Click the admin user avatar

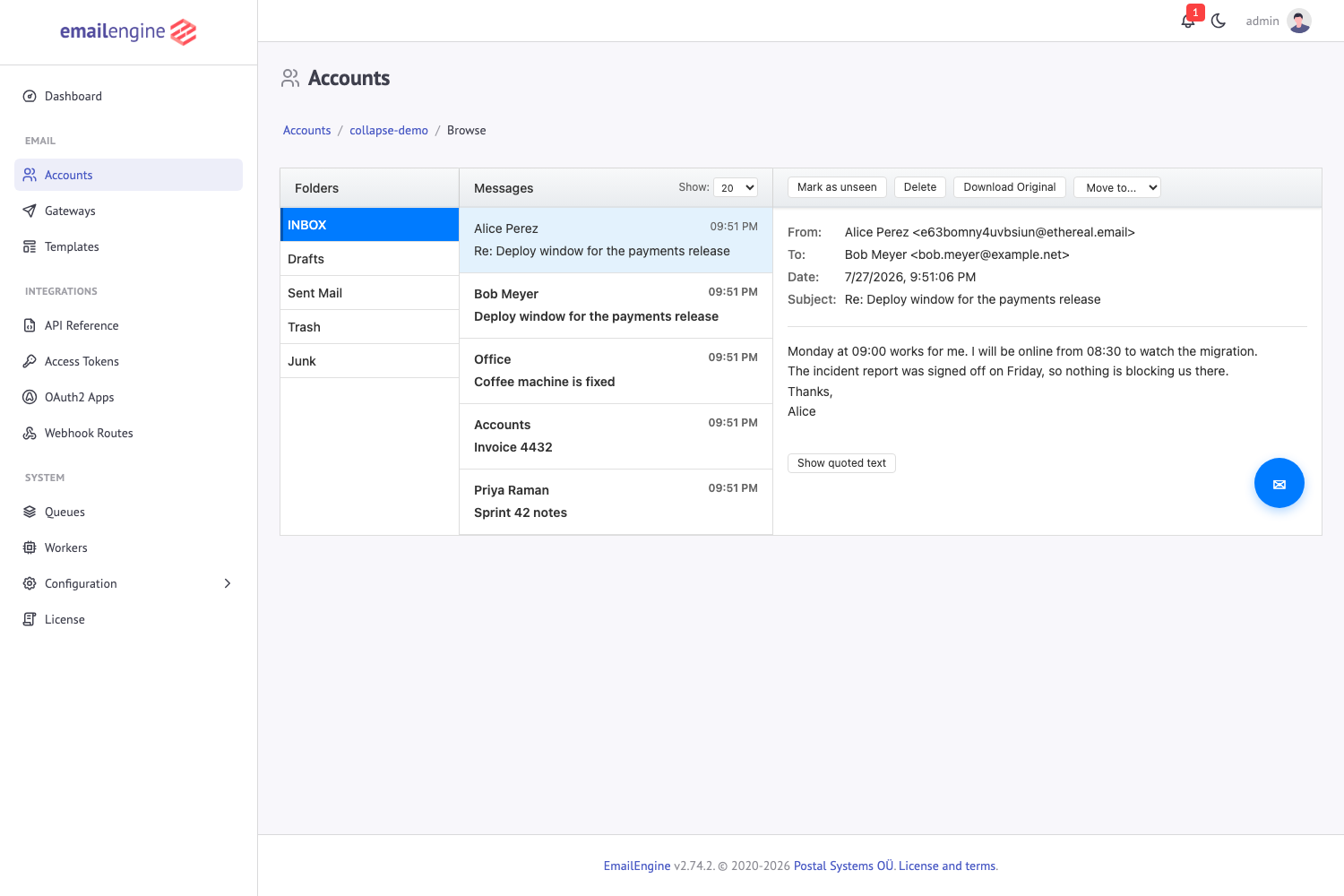tap(1299, 21)
